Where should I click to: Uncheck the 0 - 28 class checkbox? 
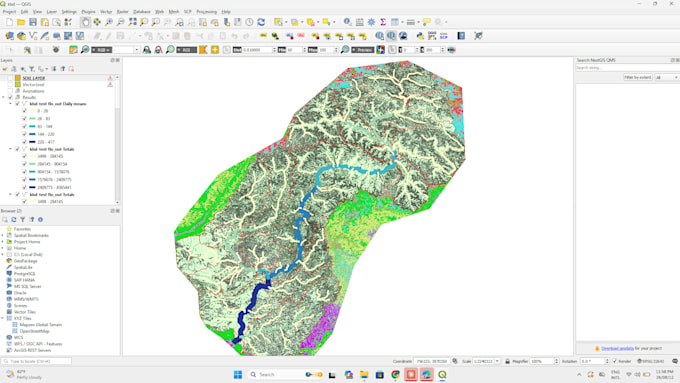[x=24, y=111]
